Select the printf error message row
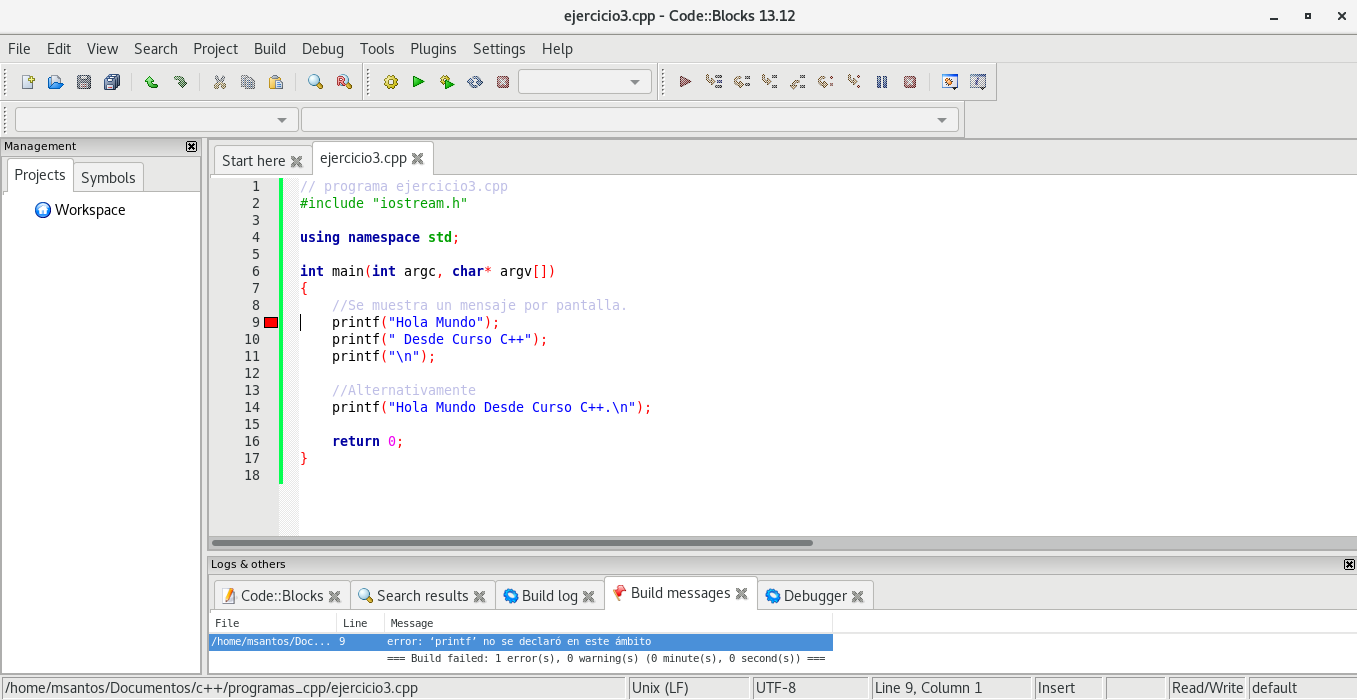 (520, 641)
